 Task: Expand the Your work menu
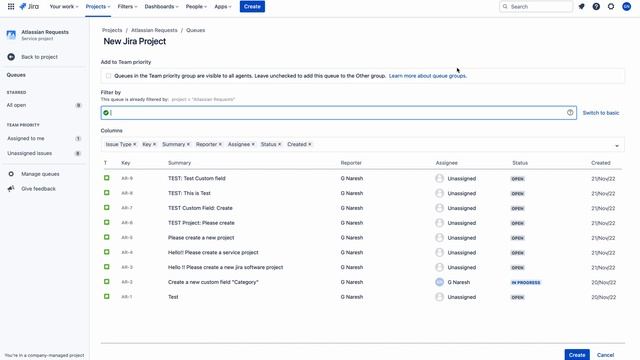point(64,7)
